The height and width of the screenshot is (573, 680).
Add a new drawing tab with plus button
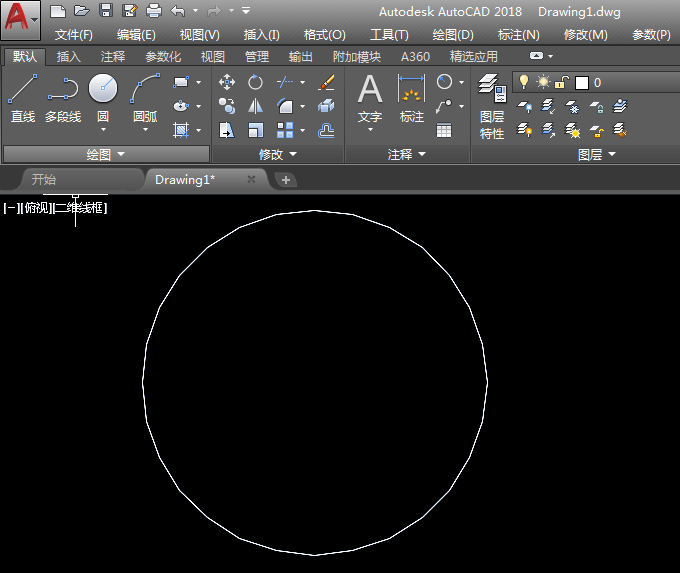[x=286, y=180]
